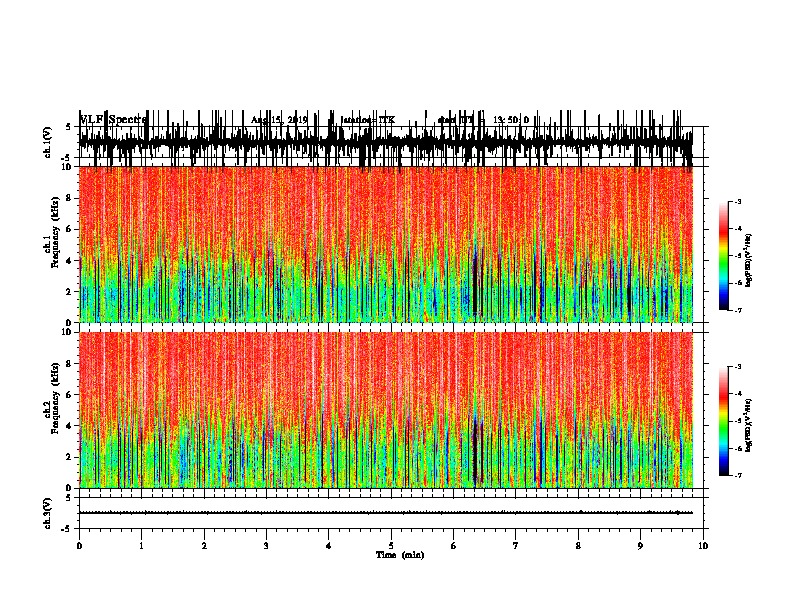
Task: Click the start UT '13:50:0' text
Action: coord(511,120)
